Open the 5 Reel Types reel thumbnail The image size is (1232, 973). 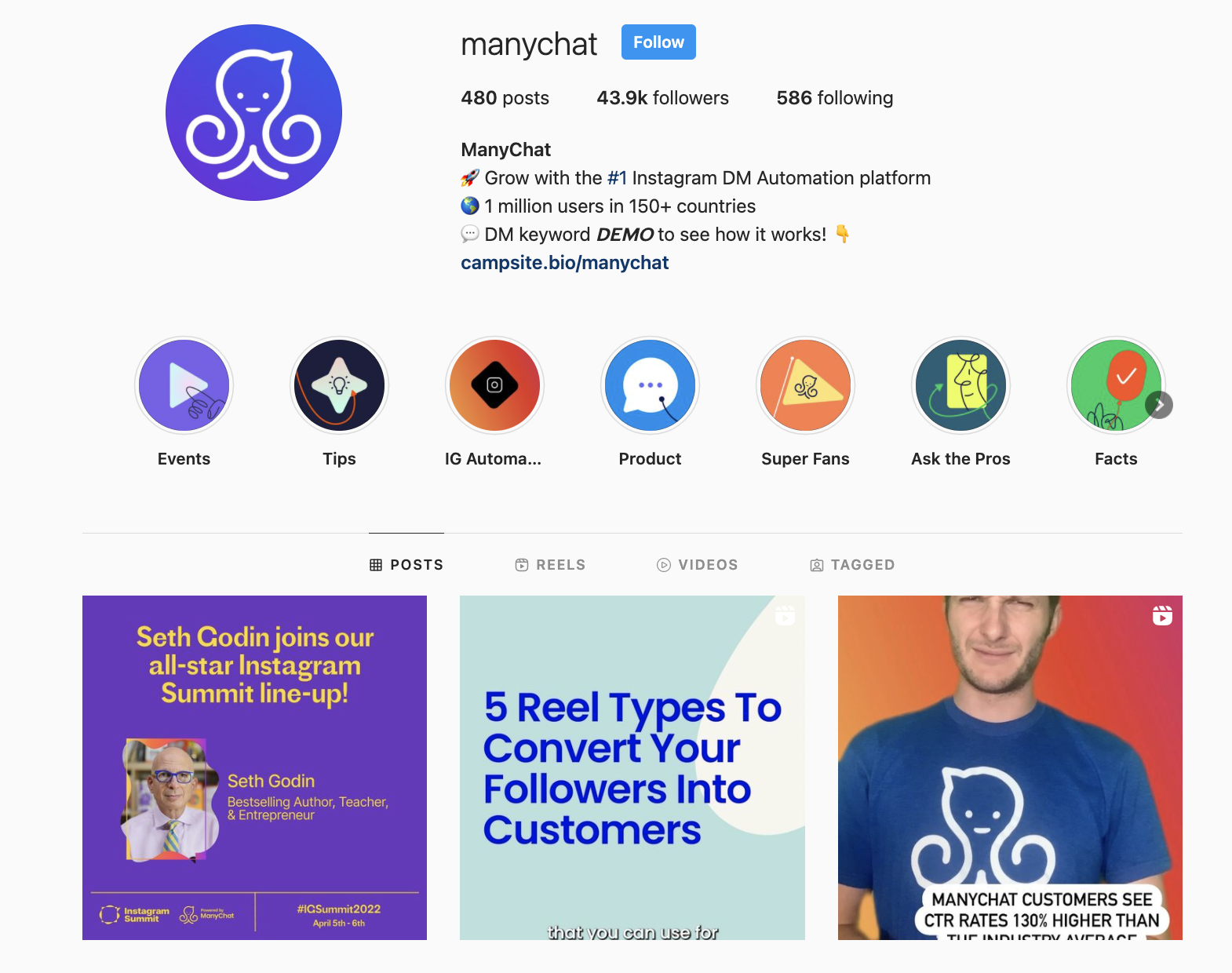pyautogui.click(x=632, y=767)
